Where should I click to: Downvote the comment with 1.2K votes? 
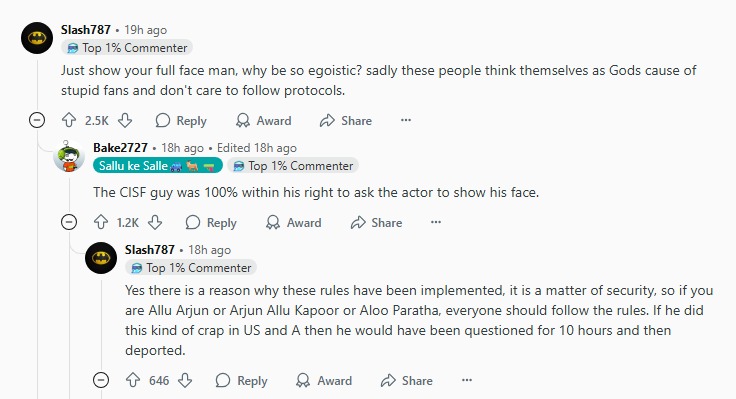(x=155, y=222)
